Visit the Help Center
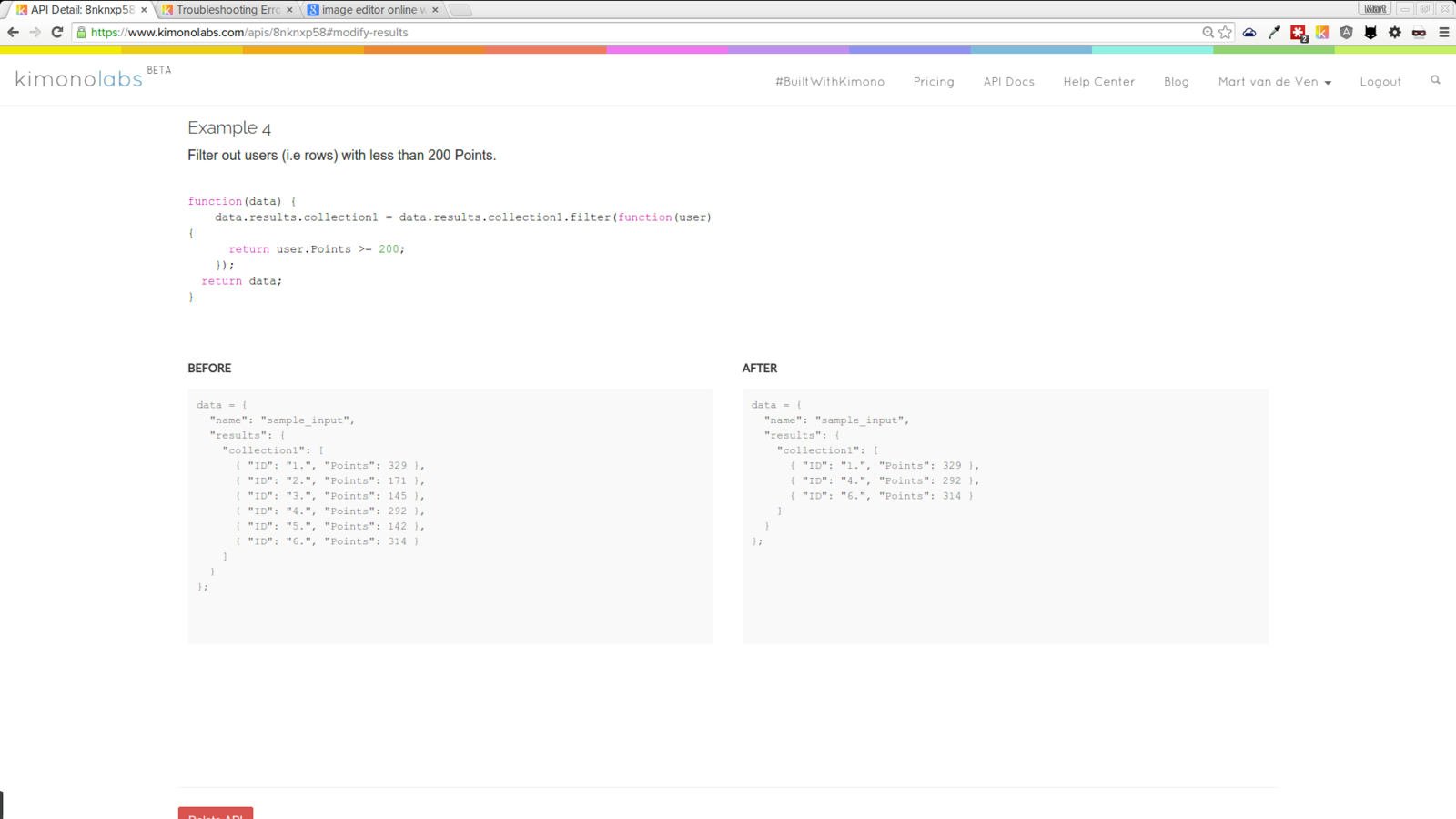This screenshot has width=1456, height=819. 1098,82
